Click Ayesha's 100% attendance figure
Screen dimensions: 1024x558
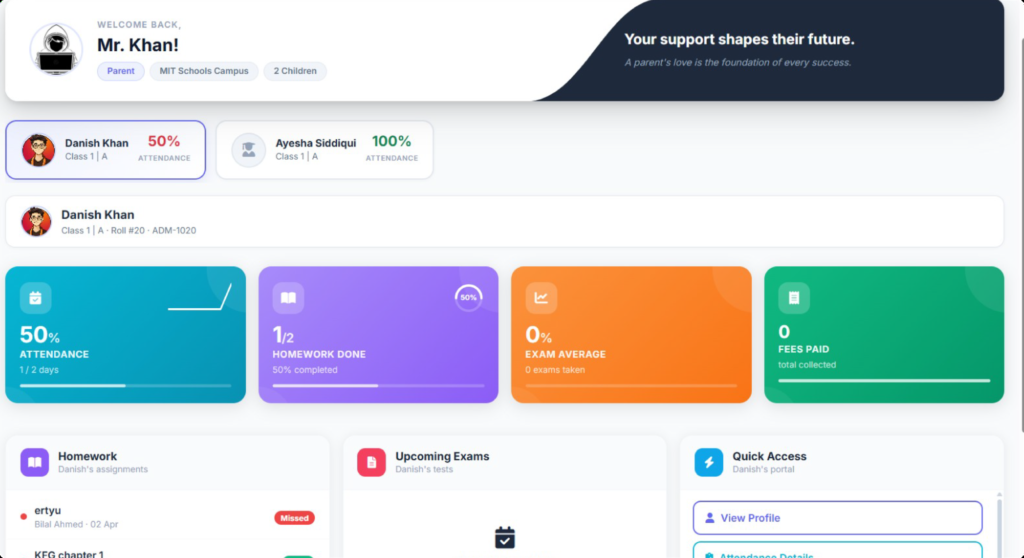click(391, 141)
